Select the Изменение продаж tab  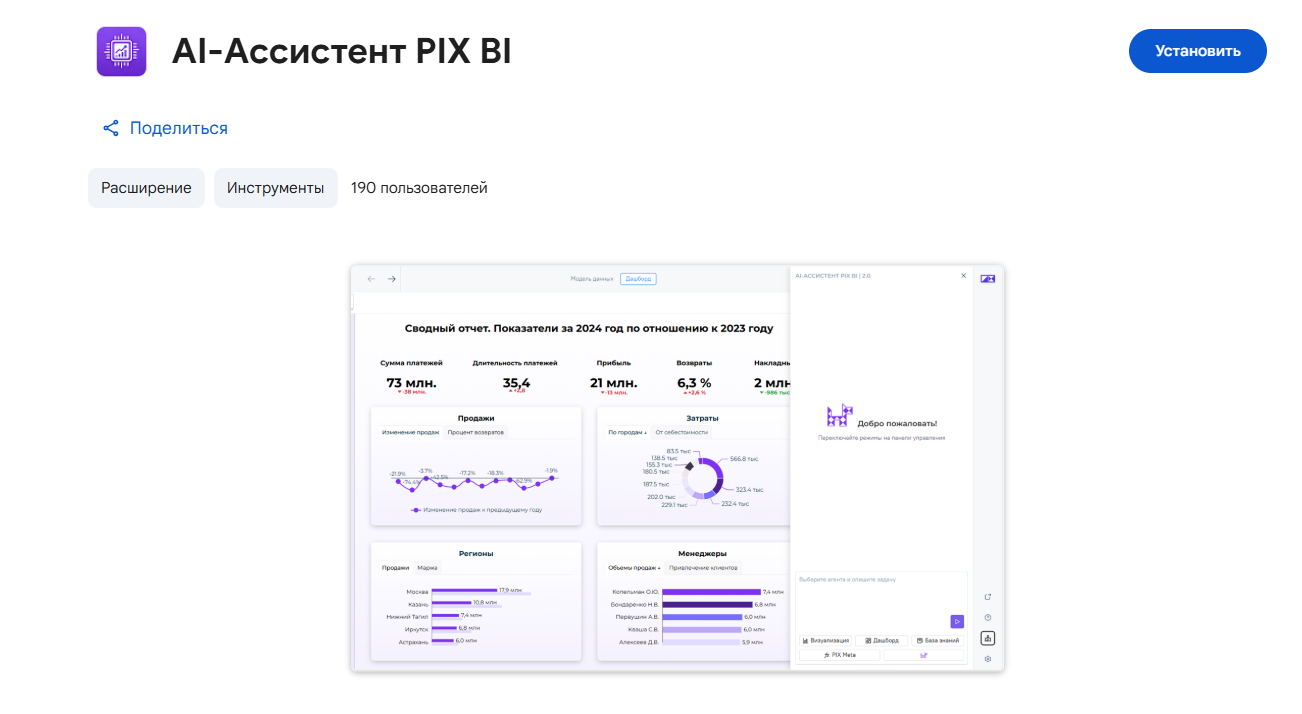tap(411, 432)
